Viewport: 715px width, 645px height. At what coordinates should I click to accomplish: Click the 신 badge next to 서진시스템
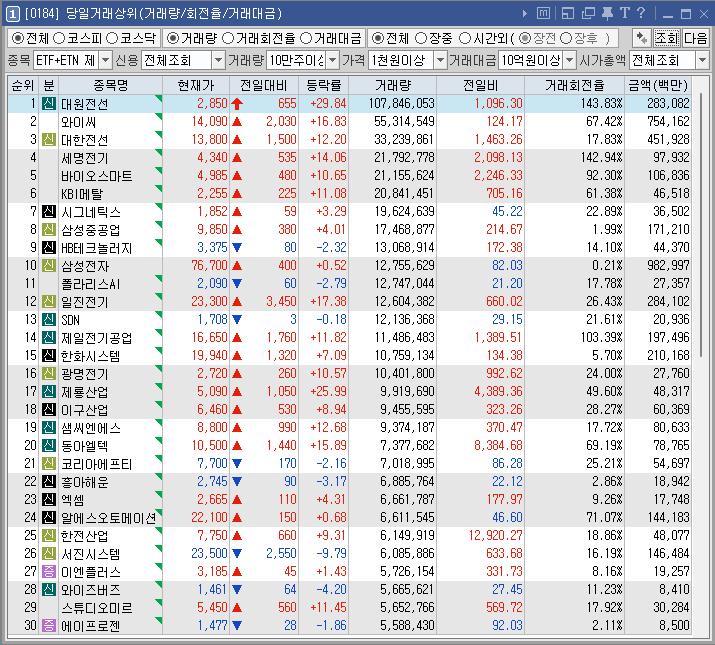[x=49, y=553]
